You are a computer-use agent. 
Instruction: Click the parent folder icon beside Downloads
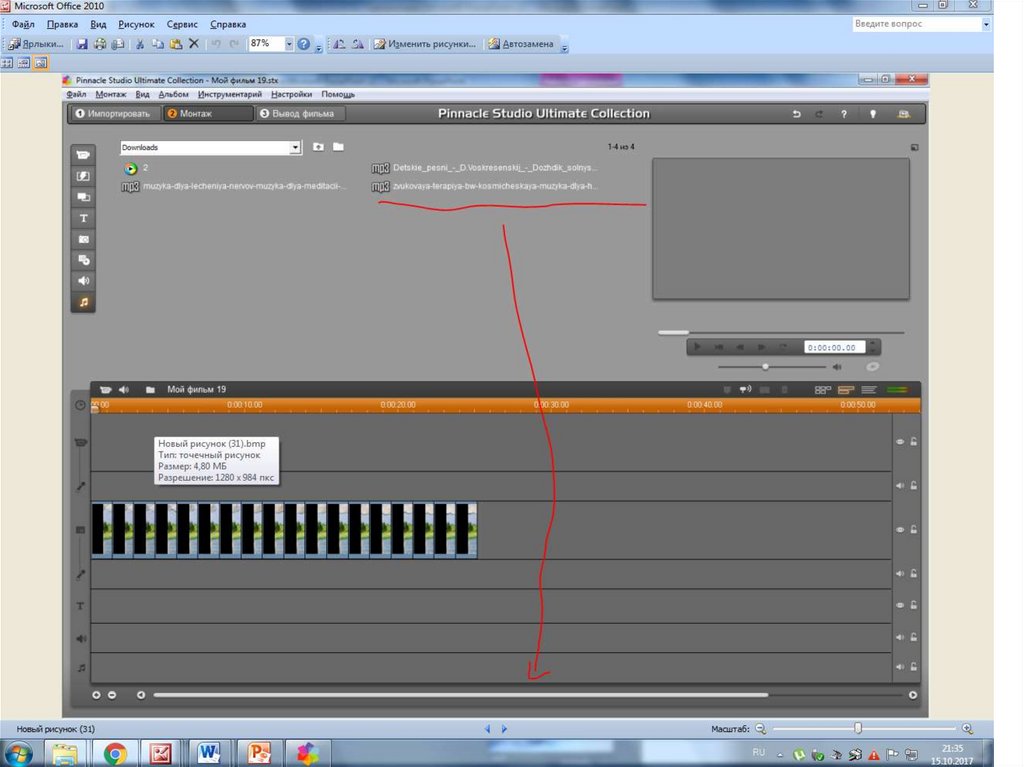click(318, 147)
